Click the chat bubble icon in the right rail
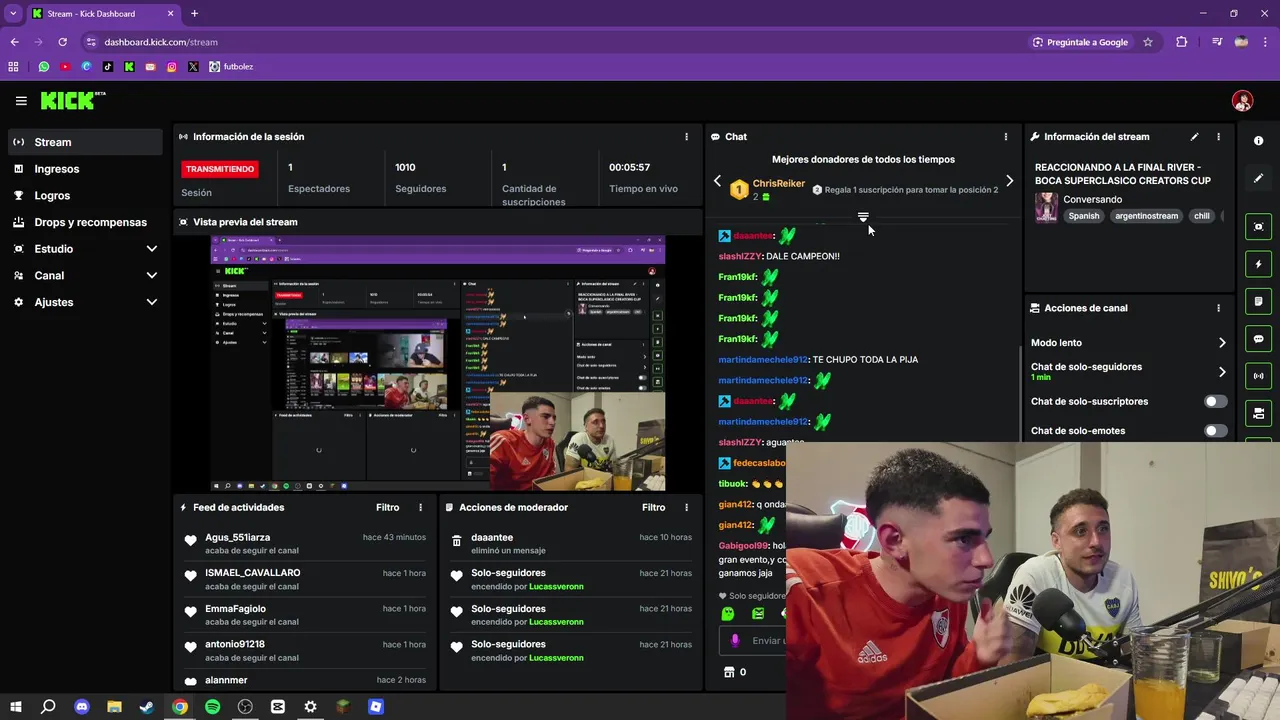The height and width of the screenshot is (720, 1280). click(x=1259, y=339)
